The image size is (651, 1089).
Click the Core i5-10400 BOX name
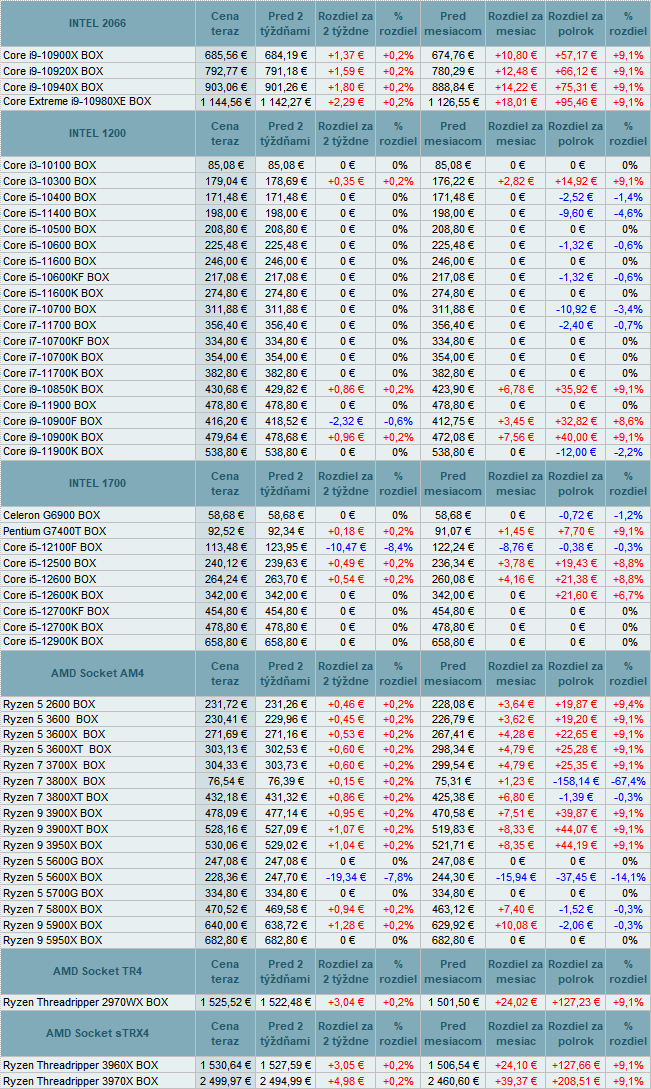click(x=50, y=197)
